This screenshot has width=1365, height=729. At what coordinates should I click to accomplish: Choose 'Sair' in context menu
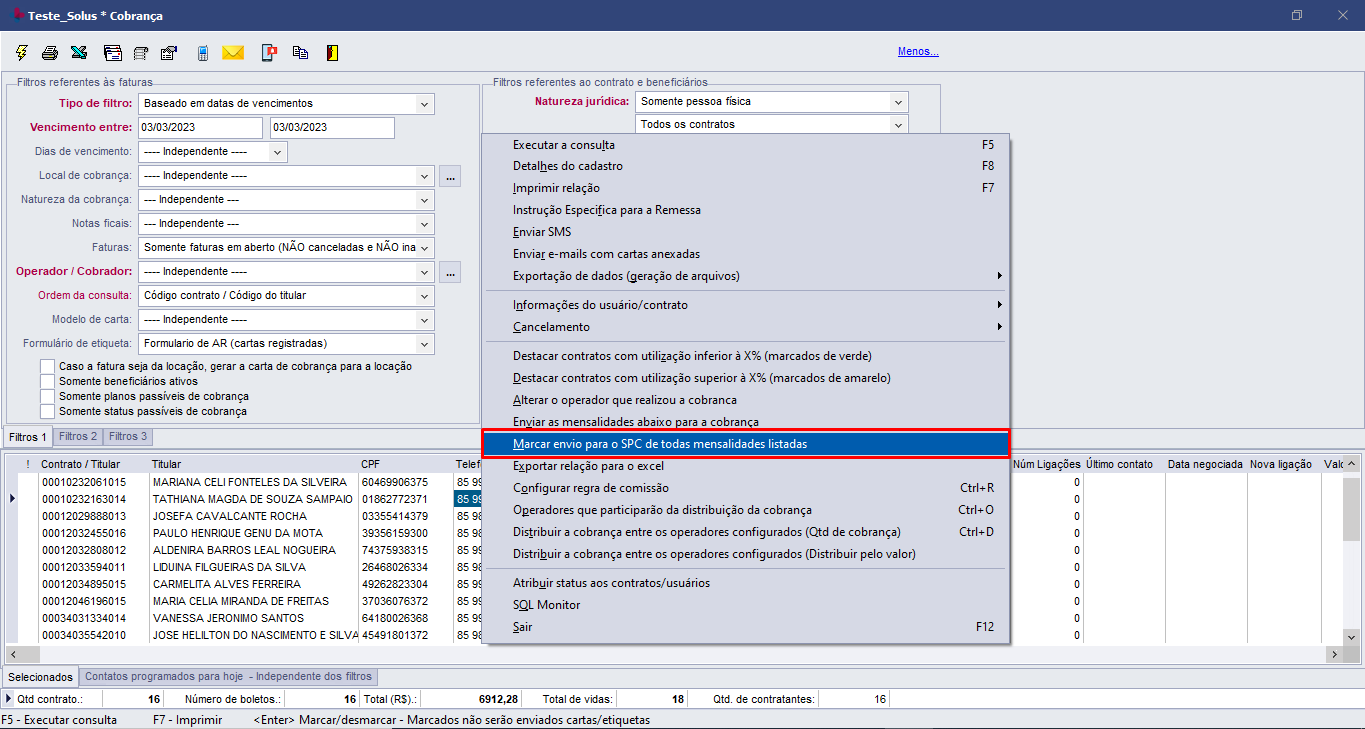pyautogui.click(x=746, y=627)
